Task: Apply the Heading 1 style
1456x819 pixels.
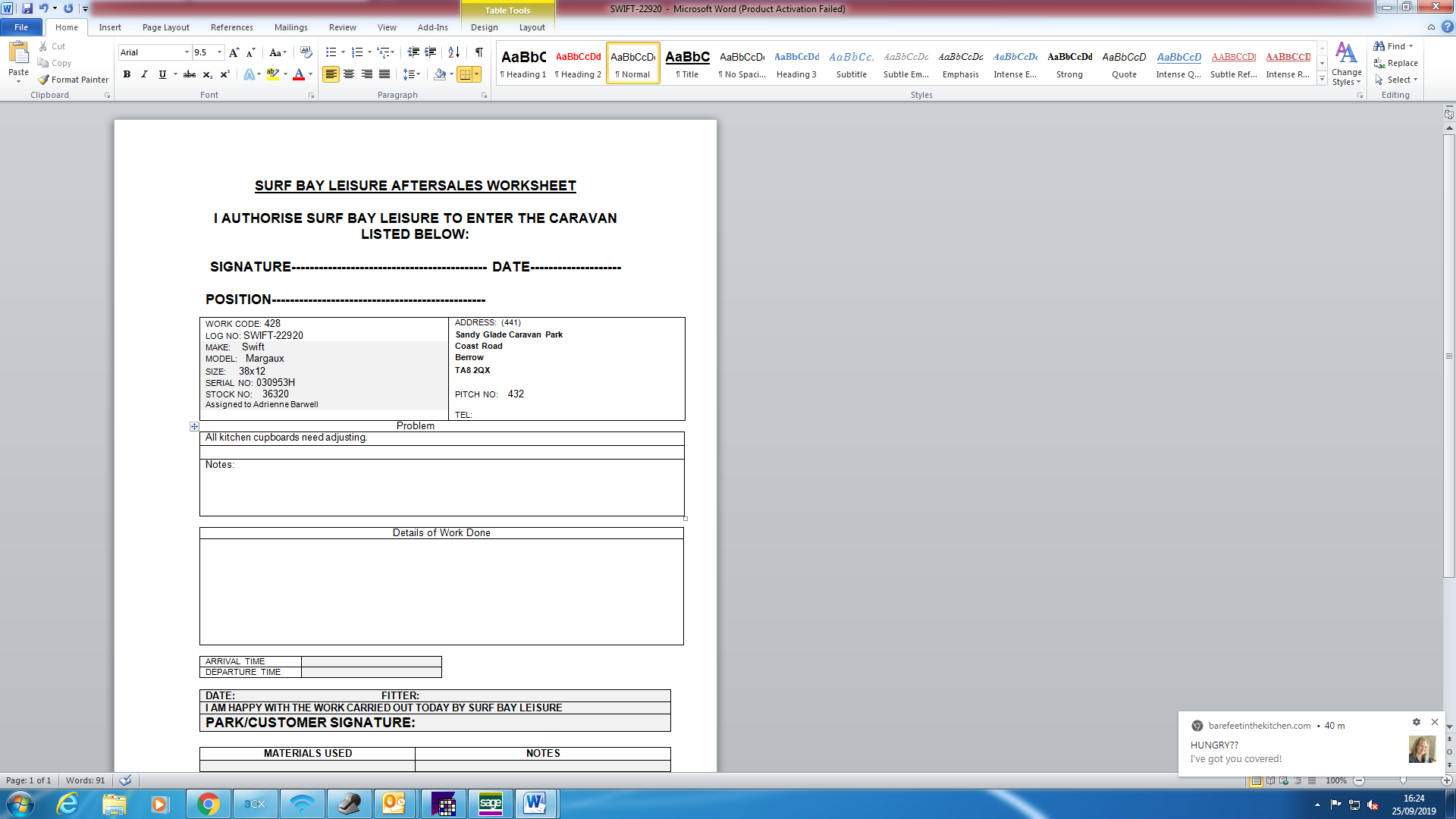Action: click(x=523, y=64)
